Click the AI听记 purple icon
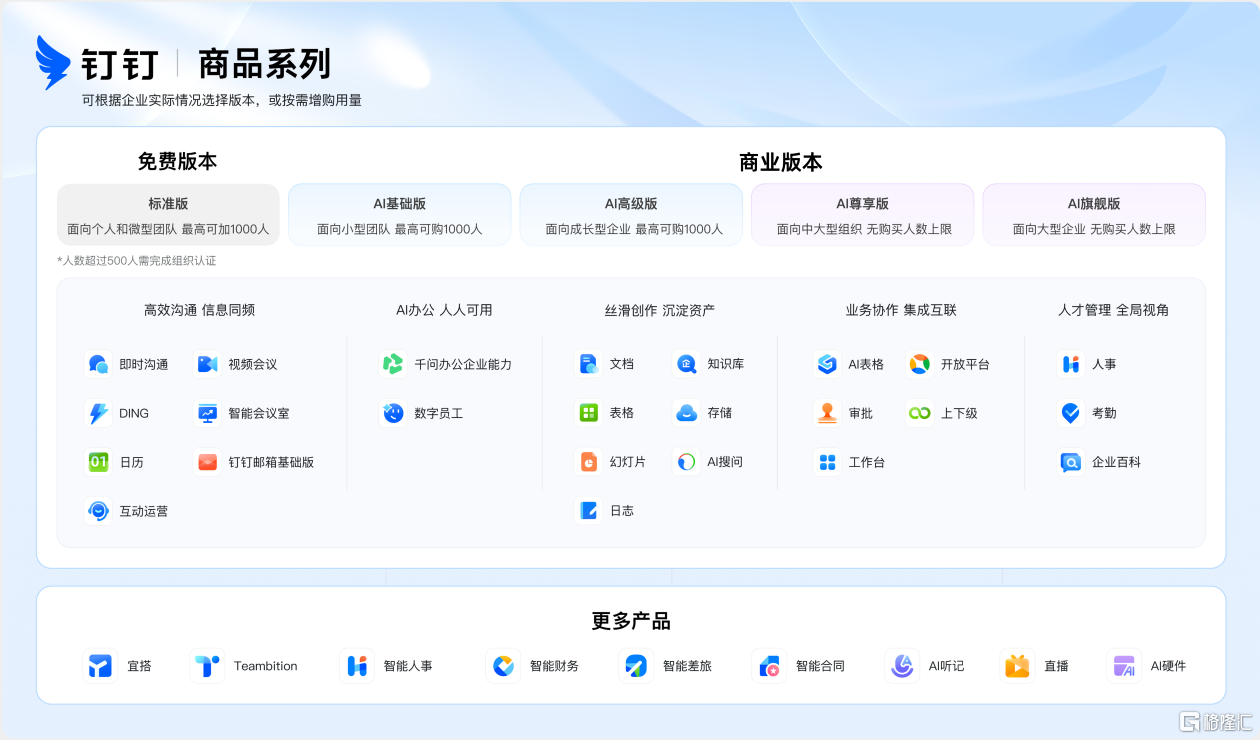This screenshot has width=1260, height=740. click(902, 666)
